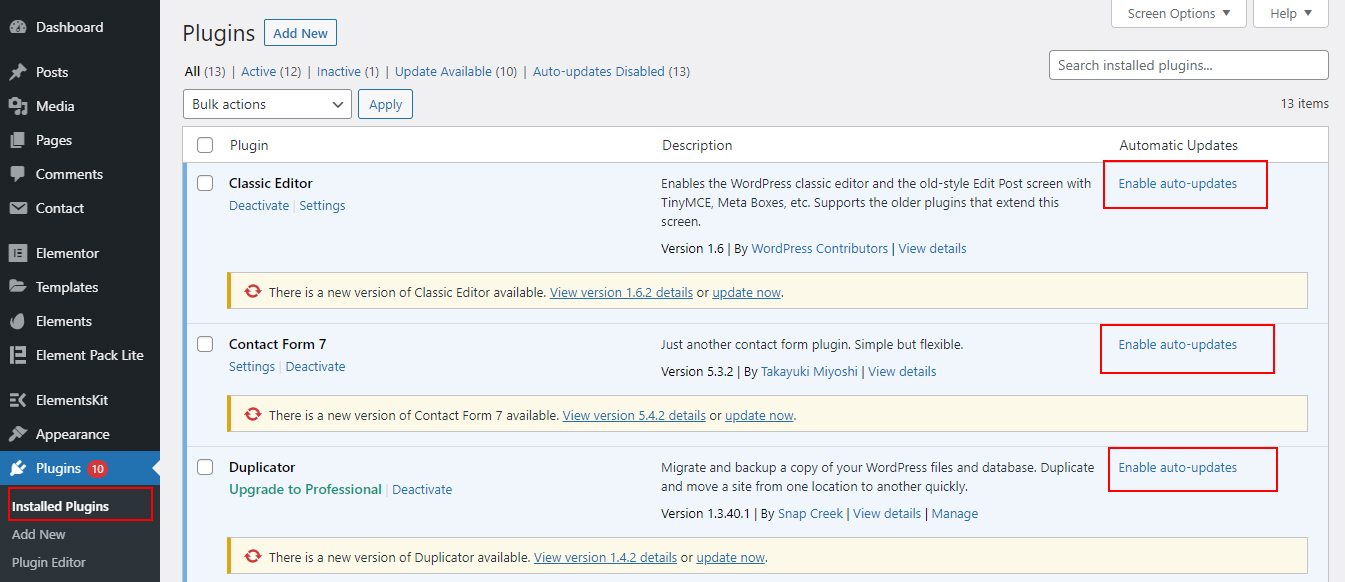
Task: Tick the Classic Editor checkbox
Action: (x=205, y=183)
